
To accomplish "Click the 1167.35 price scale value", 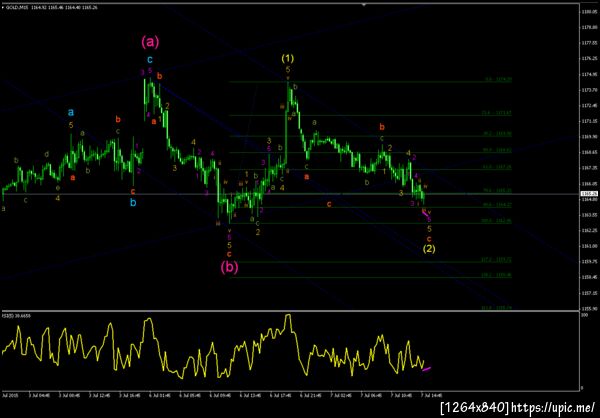I will pos(590,168).
